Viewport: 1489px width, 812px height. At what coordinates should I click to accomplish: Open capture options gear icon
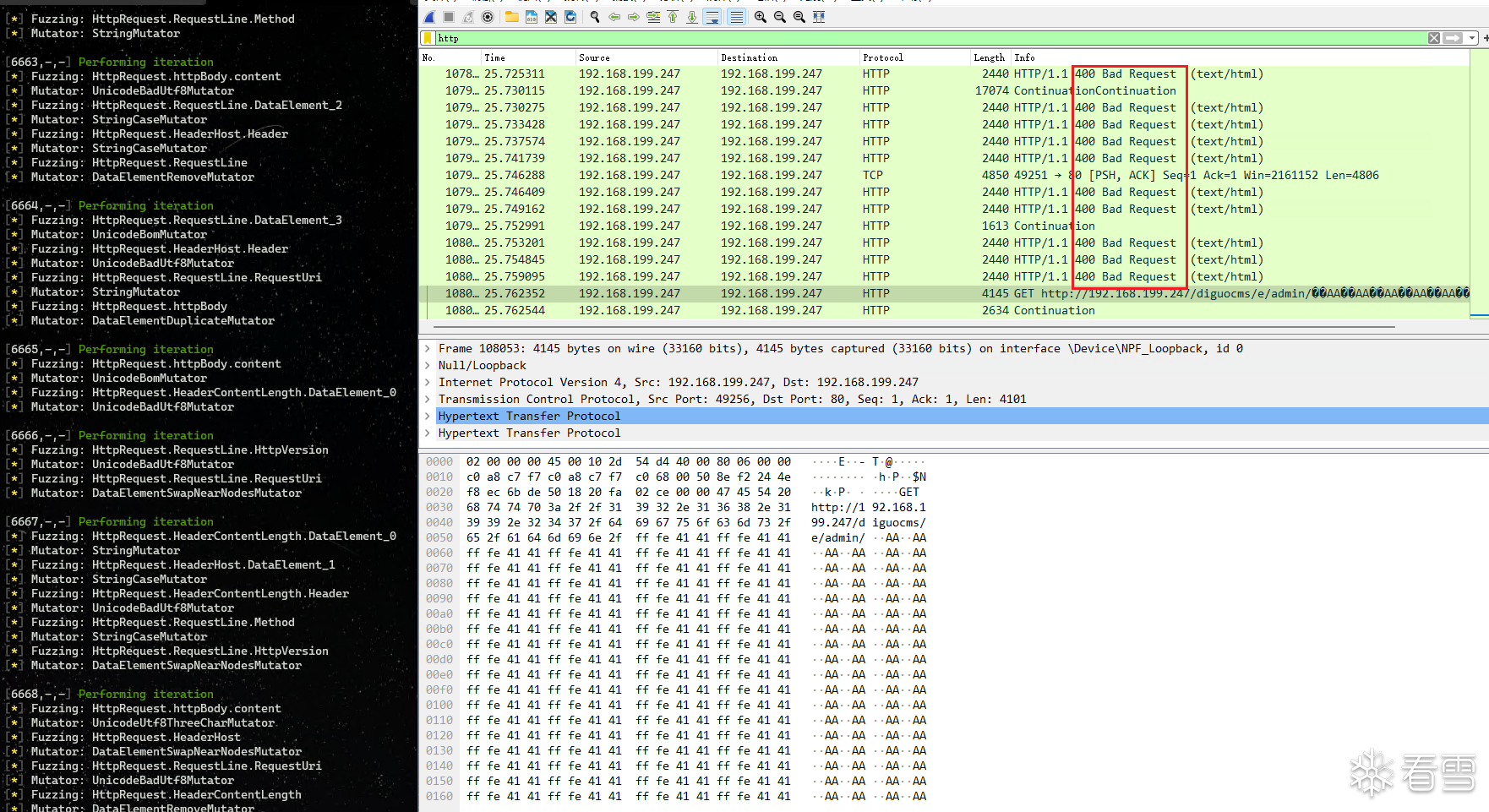click(488, 17)
